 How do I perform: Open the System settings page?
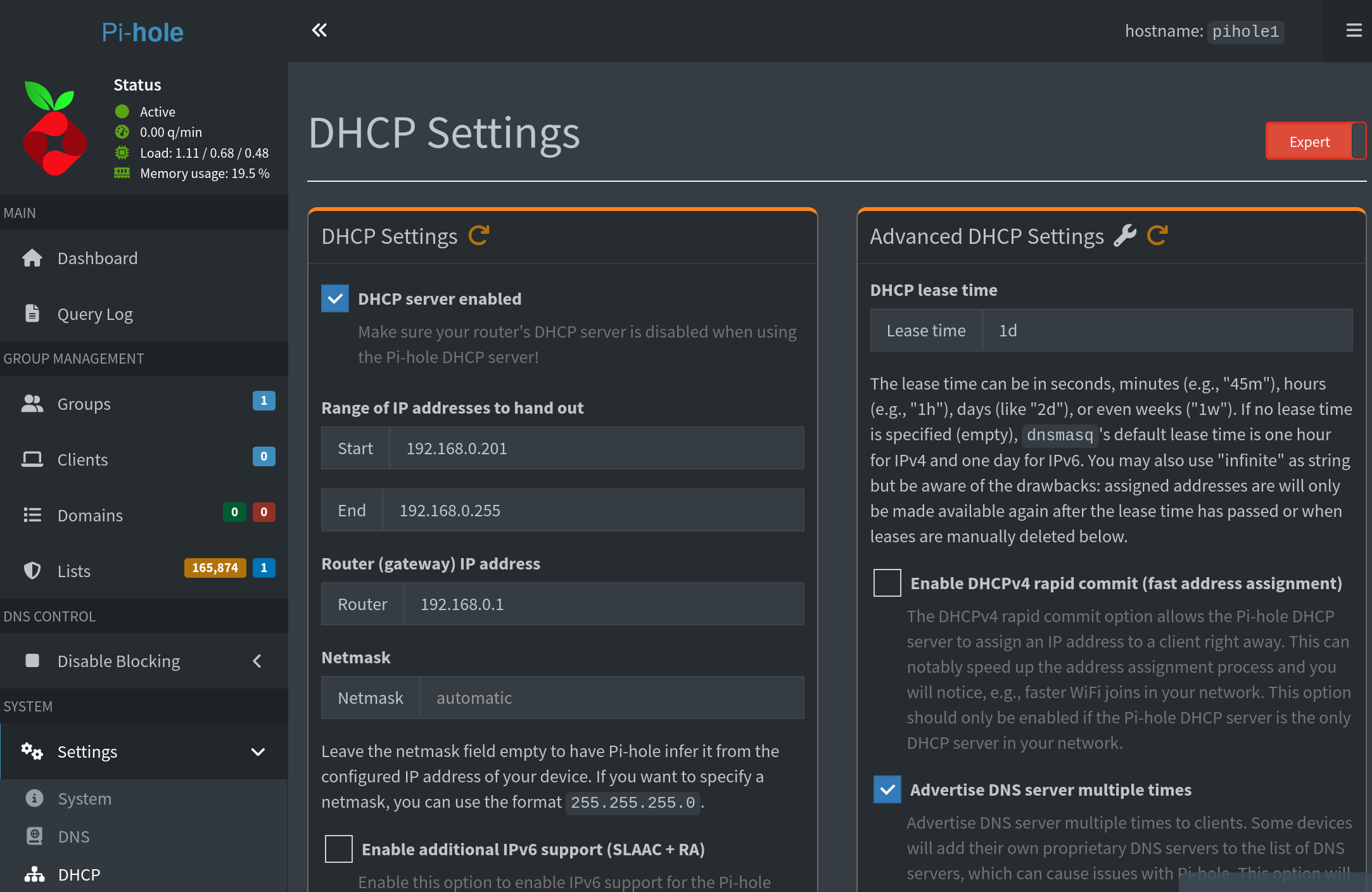(84, 799)
